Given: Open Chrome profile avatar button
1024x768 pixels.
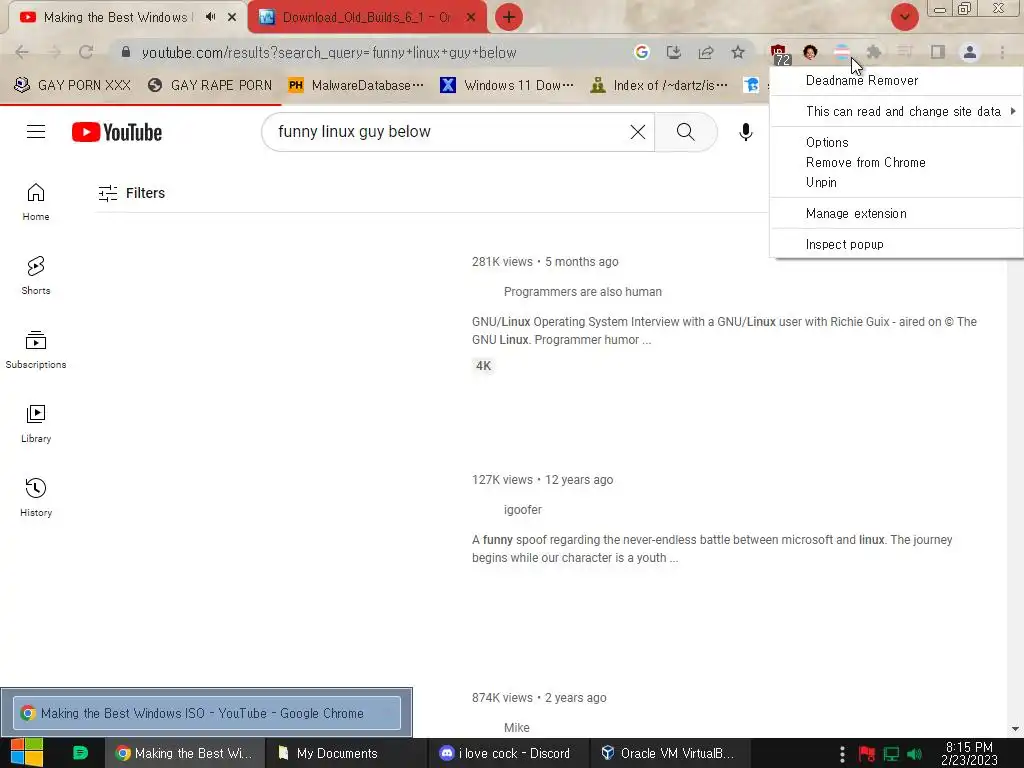Looking at the screenshot, I should [x=970, y=52].
